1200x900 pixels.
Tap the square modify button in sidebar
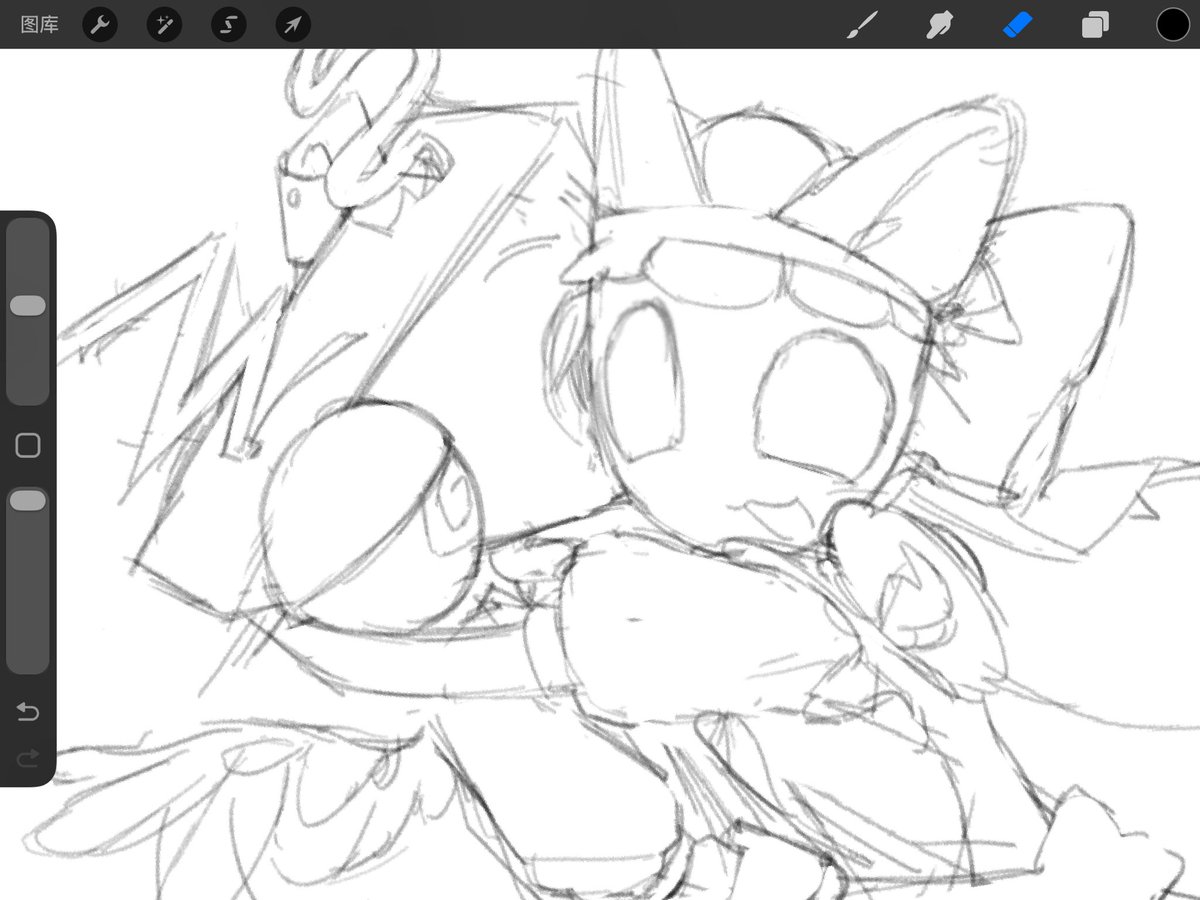point(28,446)
